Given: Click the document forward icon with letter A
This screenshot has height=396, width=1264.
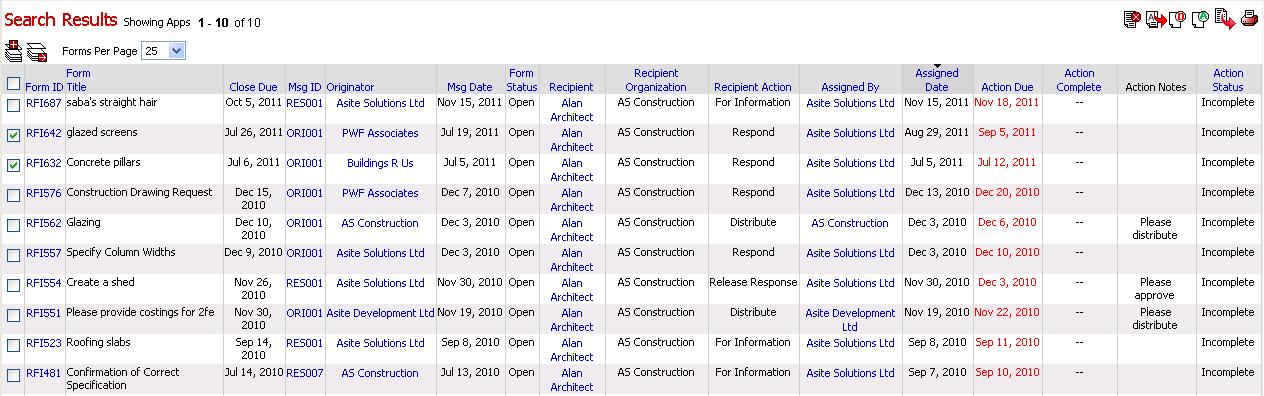Looking at the screenshot, I should [1156, 19].
